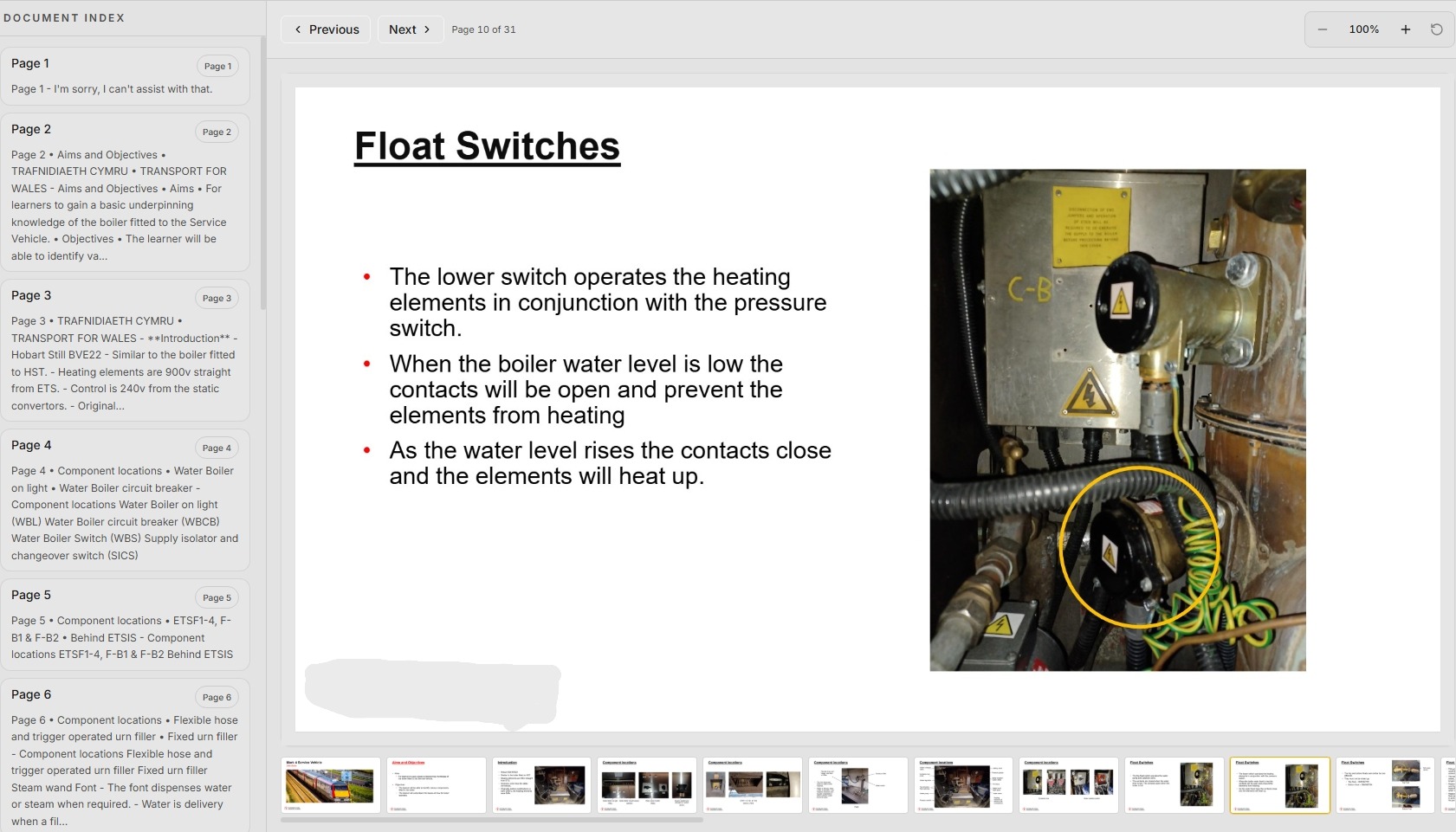Viewport: 1456px width, 832px height.
Task: Click the document index vertical scrollbar
Action: tap(262, 173)
